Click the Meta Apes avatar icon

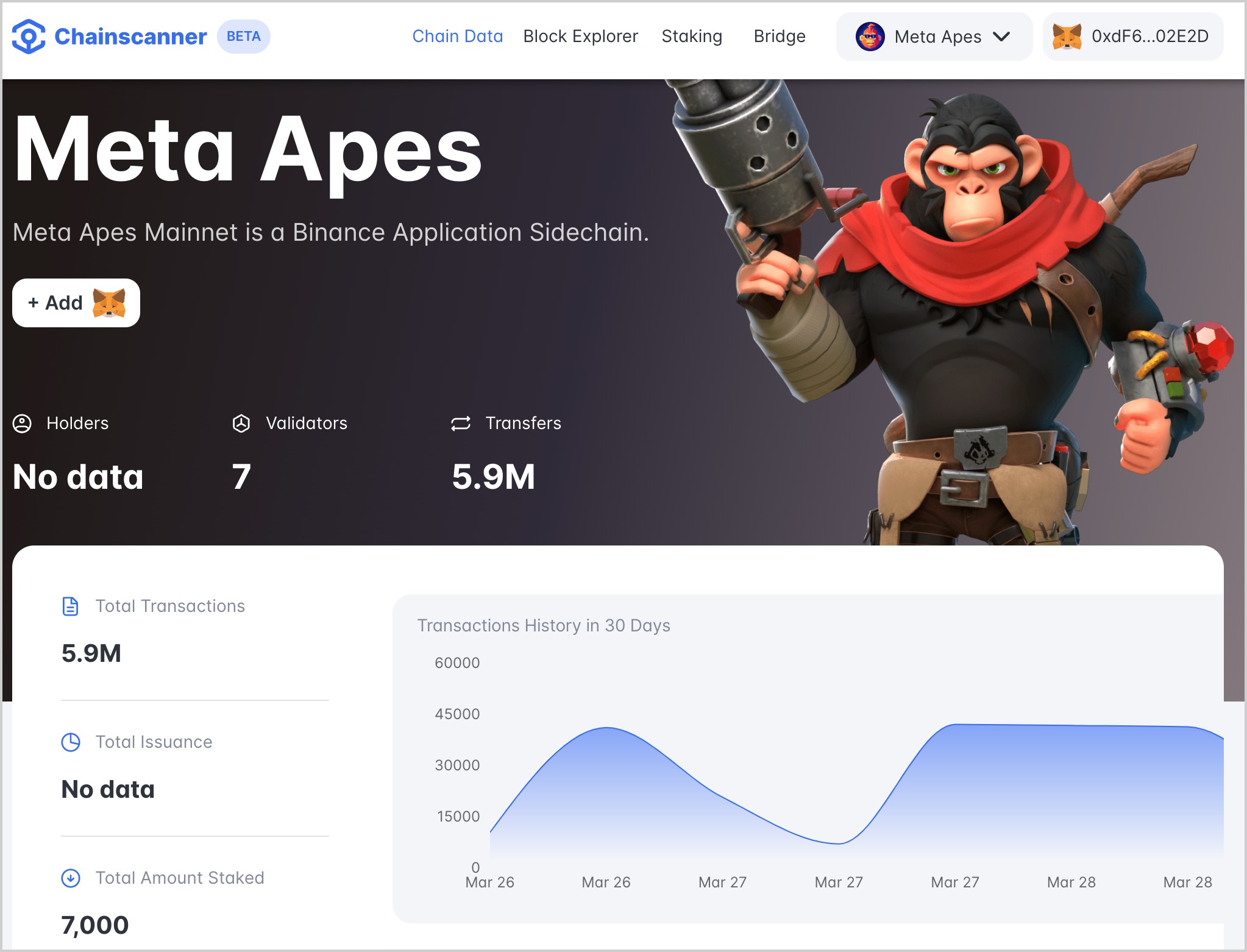[870, 37]
